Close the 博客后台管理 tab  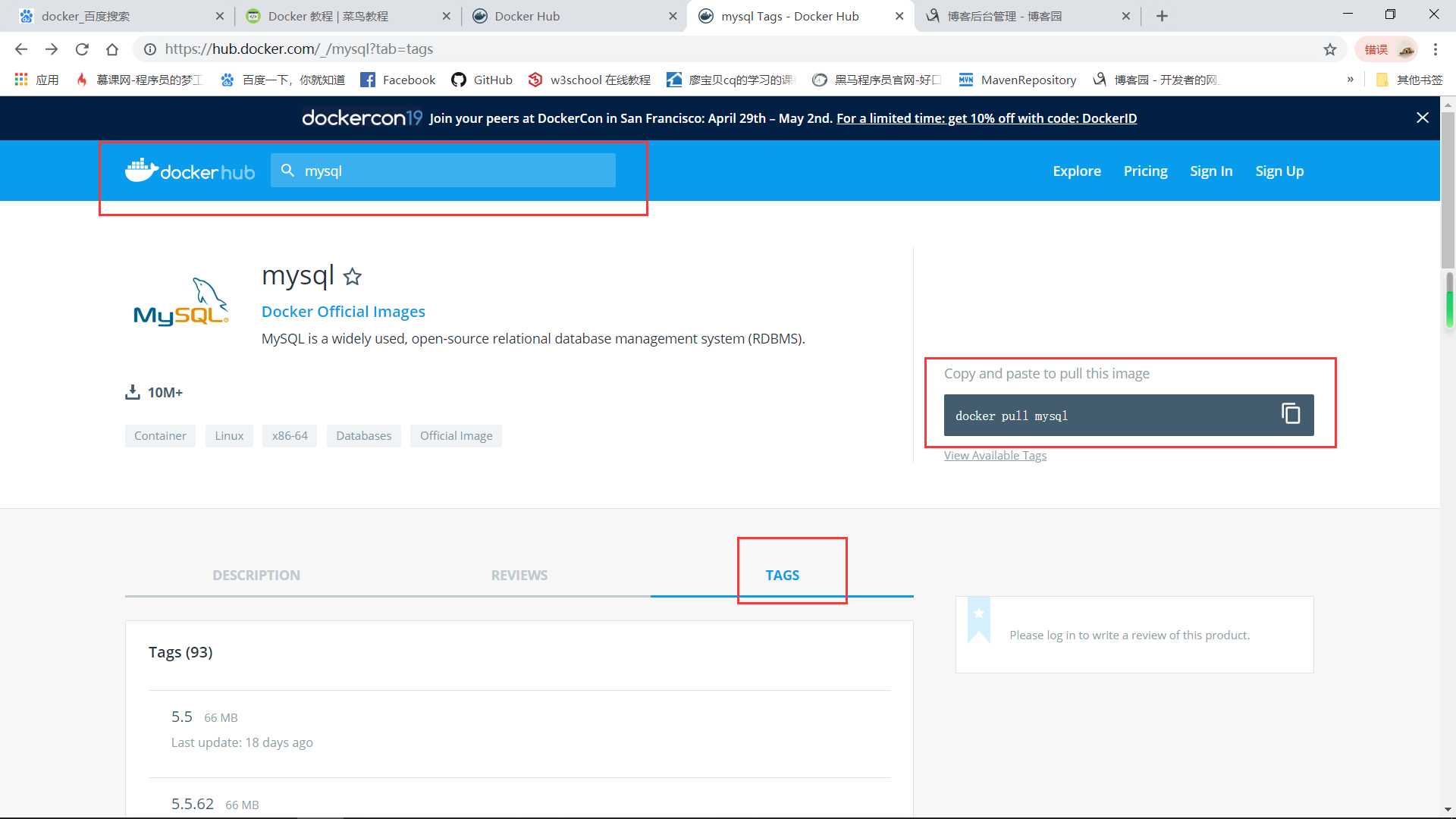point(1126,16)
